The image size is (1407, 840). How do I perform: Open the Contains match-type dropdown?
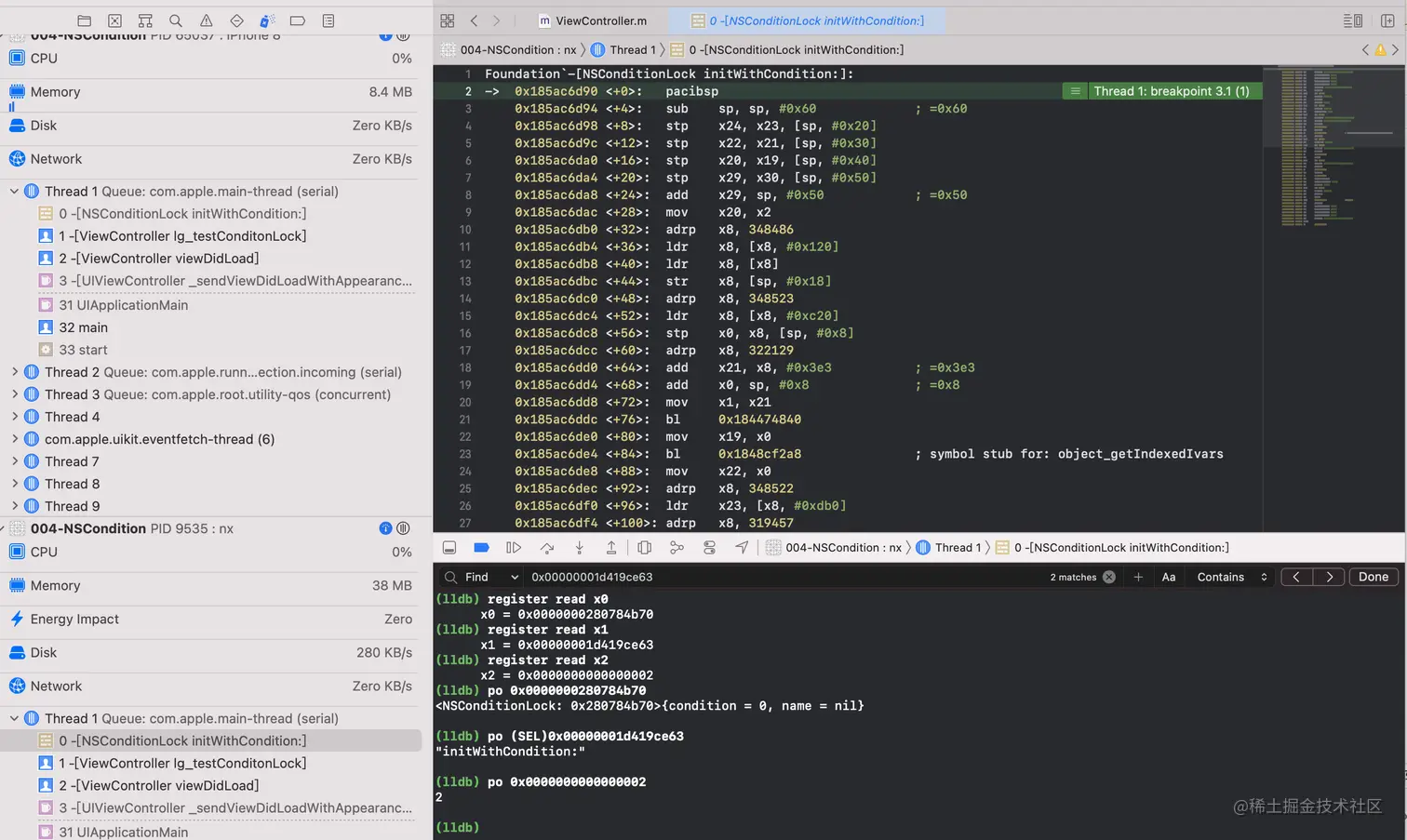tap(1232, 577)
